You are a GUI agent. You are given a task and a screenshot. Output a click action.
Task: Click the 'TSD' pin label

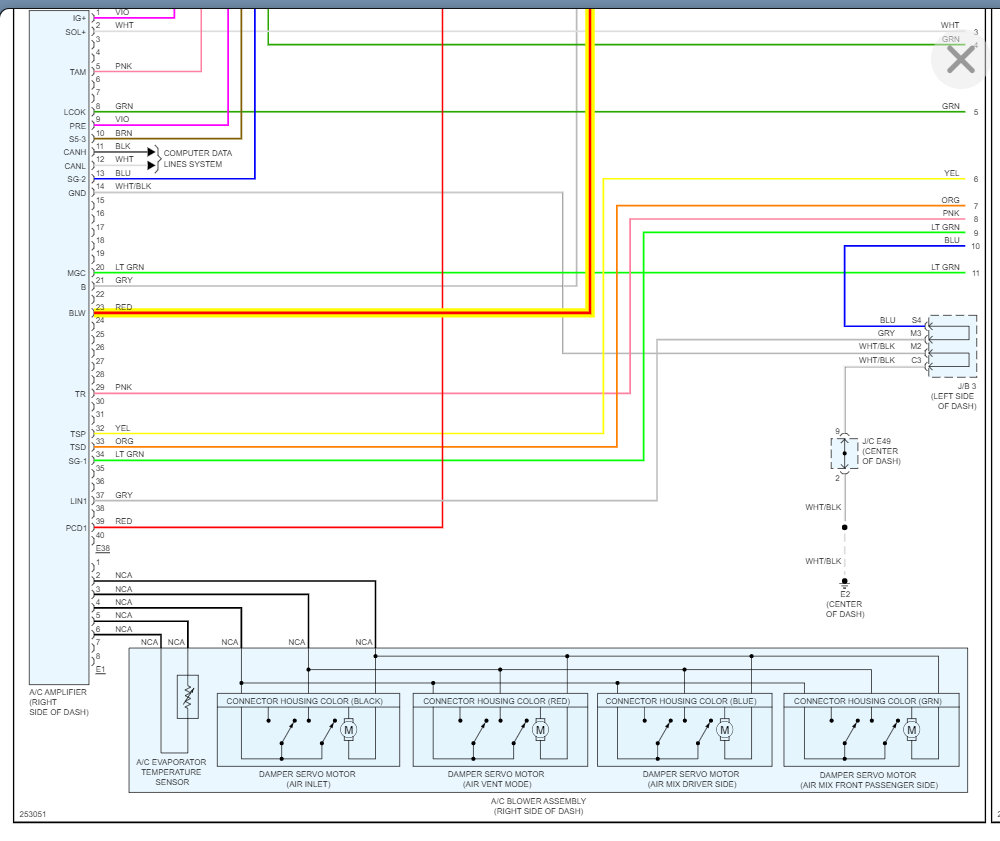(78, 447)
